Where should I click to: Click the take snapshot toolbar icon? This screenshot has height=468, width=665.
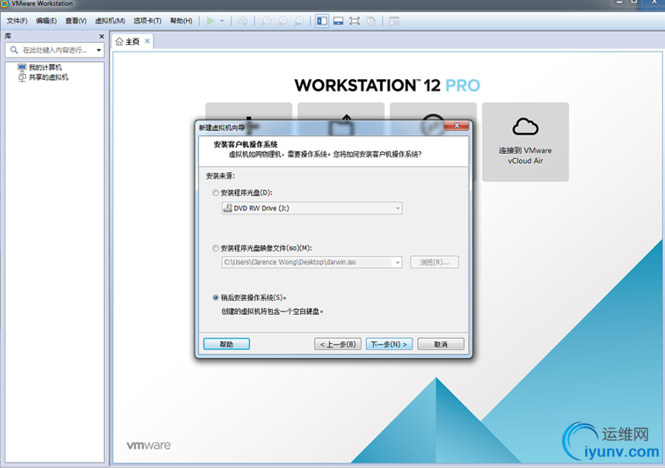[x=266, y=21]
